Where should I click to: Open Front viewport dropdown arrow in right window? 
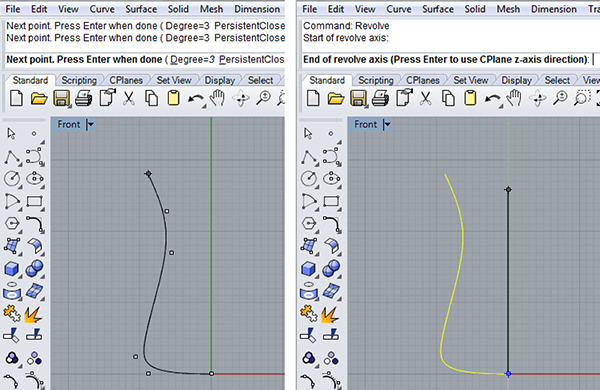[x=388, y=124]
